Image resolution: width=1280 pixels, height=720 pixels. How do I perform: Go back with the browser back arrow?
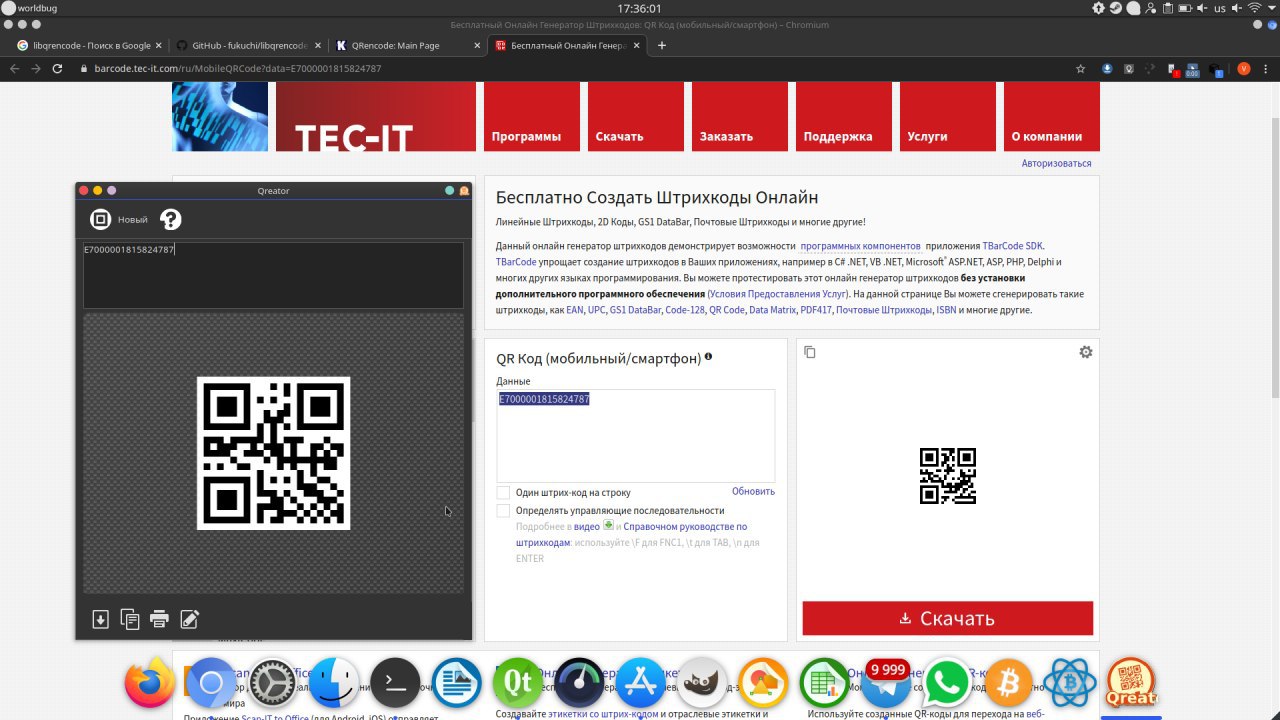(14, 69)
